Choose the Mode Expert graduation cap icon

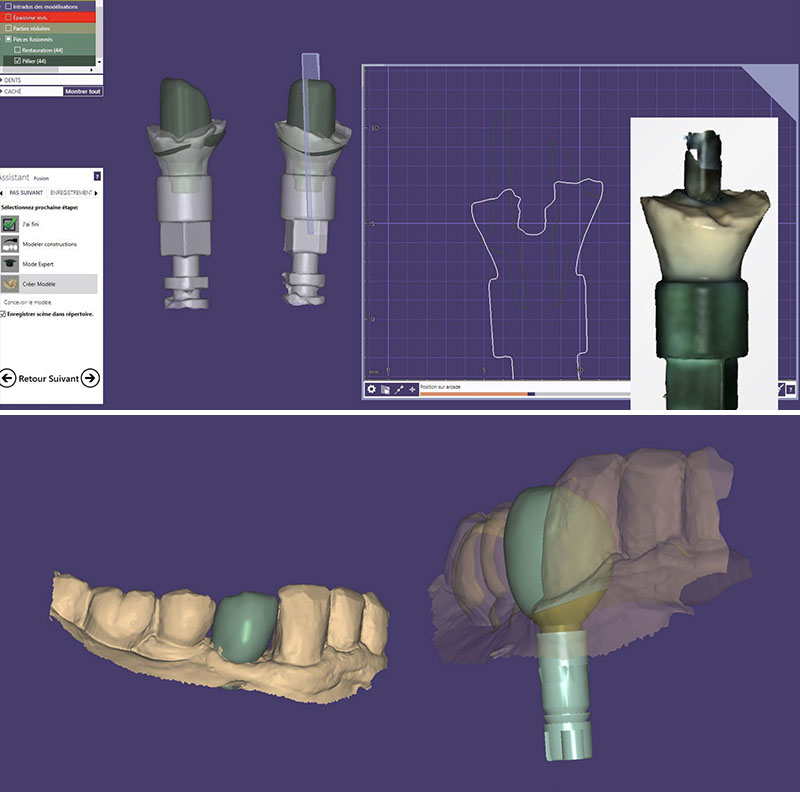[x=12, y=264]
